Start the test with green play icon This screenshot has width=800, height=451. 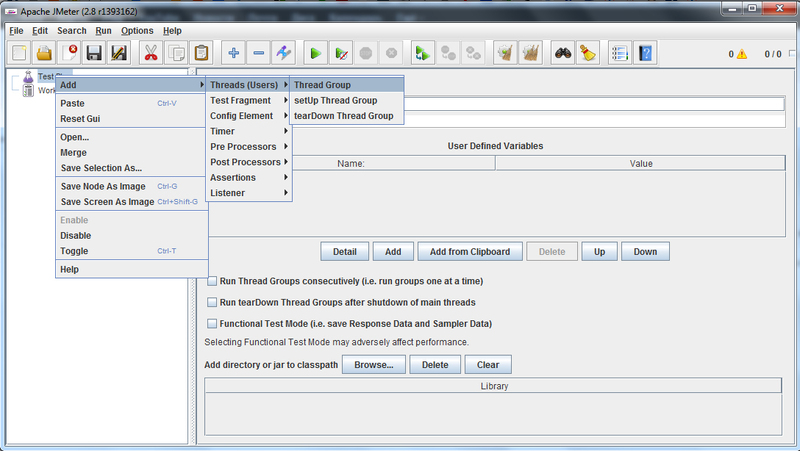(316, 53)
